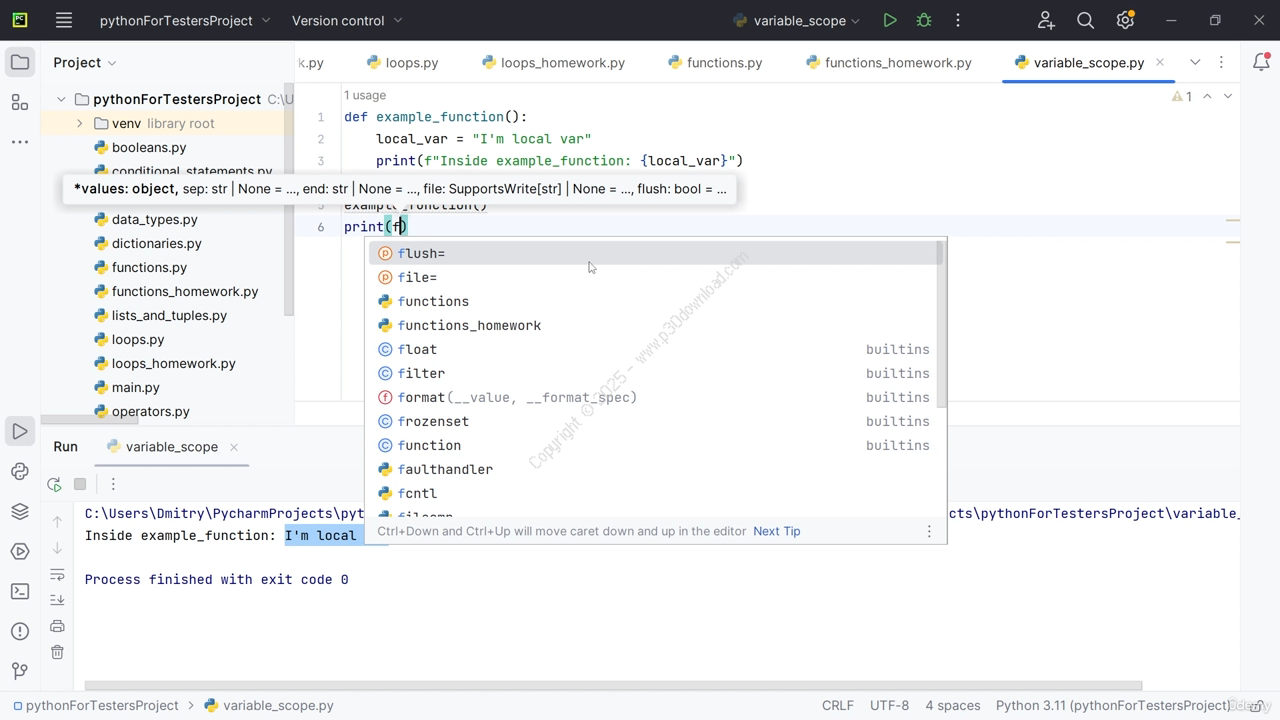Click completion popup vertical scrollbar

(x=941, y=324)
